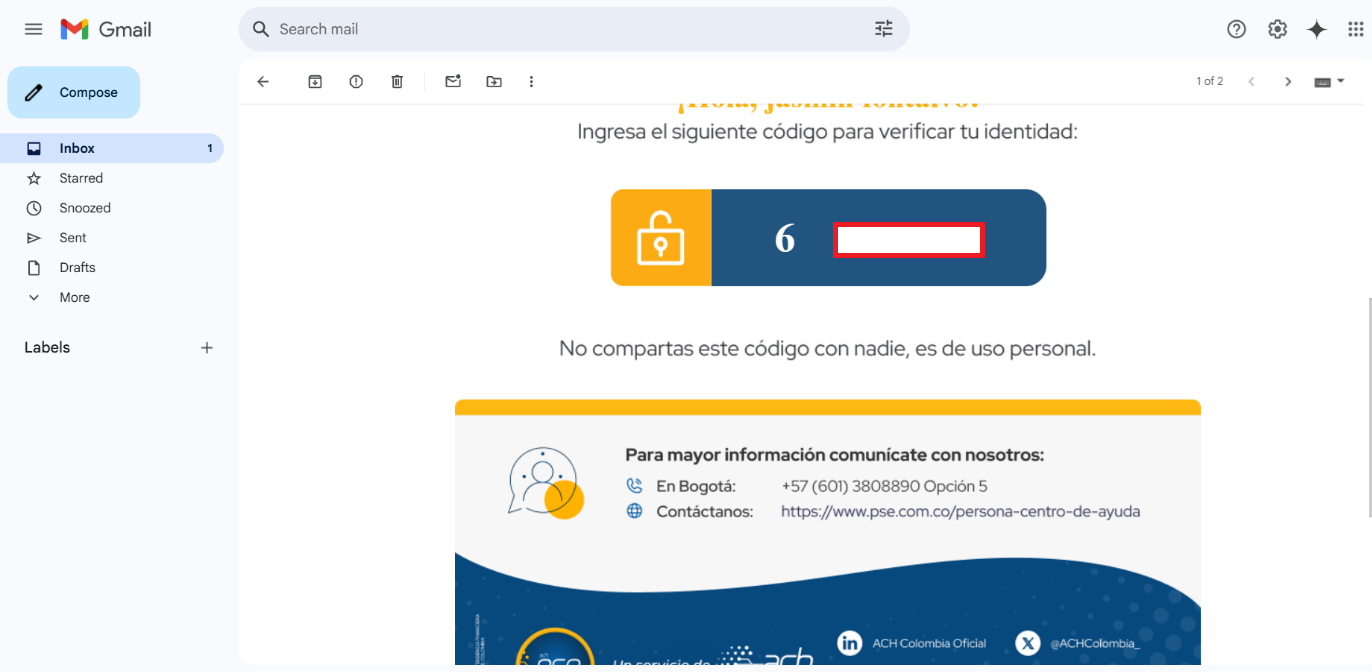Archive this email

(x=315, y=82)
